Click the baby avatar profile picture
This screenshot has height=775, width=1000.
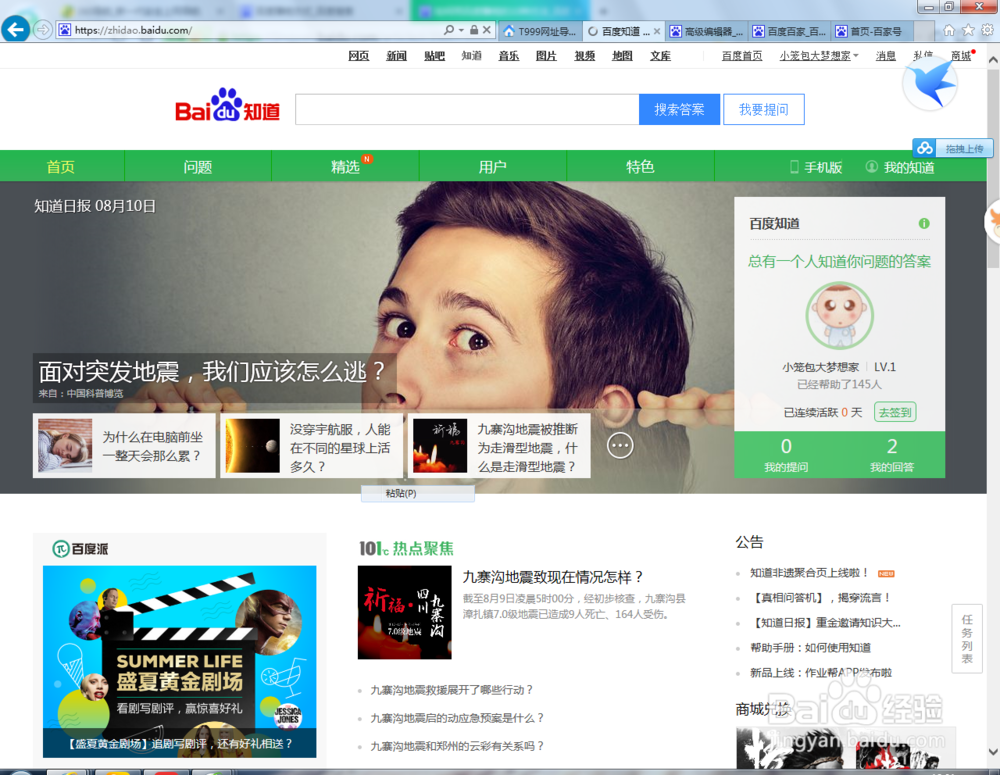(839, 315)
